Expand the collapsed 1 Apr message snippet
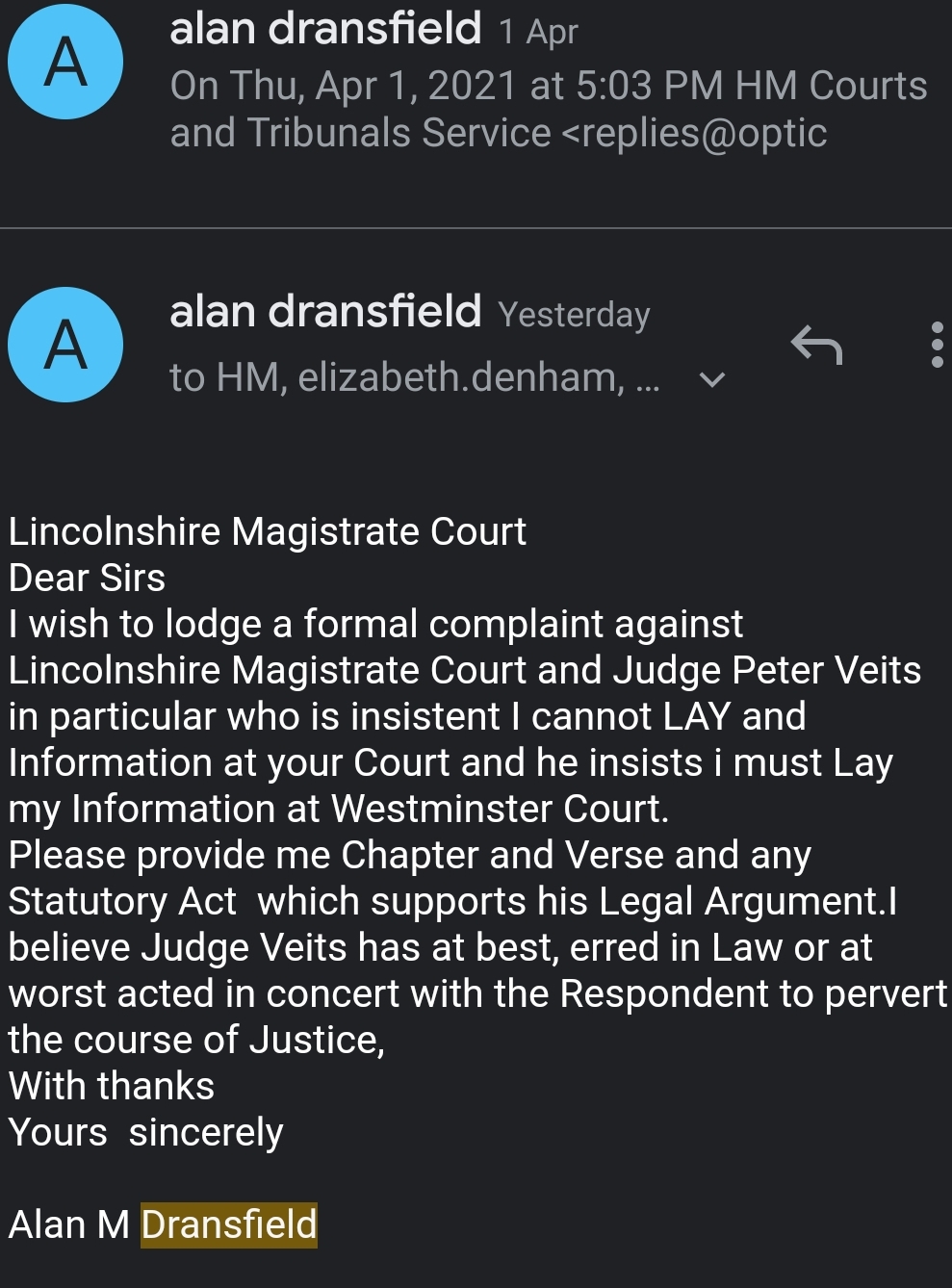Viewport: 952px width, 1288px height. [x=549, y=110]
